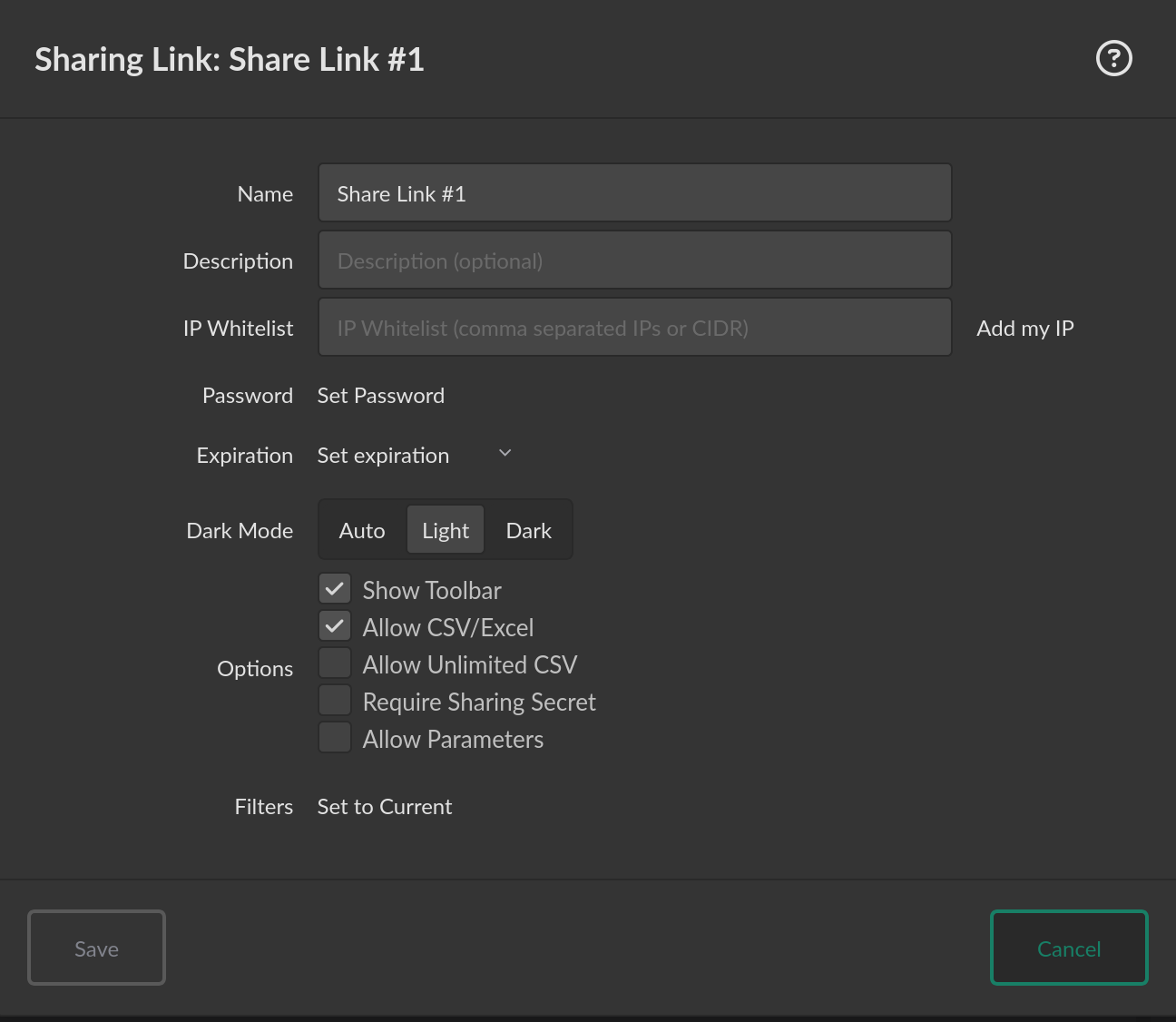The image size is (1176, 1022).
Task: Click the Dark Mode field label
Action: 240,531
